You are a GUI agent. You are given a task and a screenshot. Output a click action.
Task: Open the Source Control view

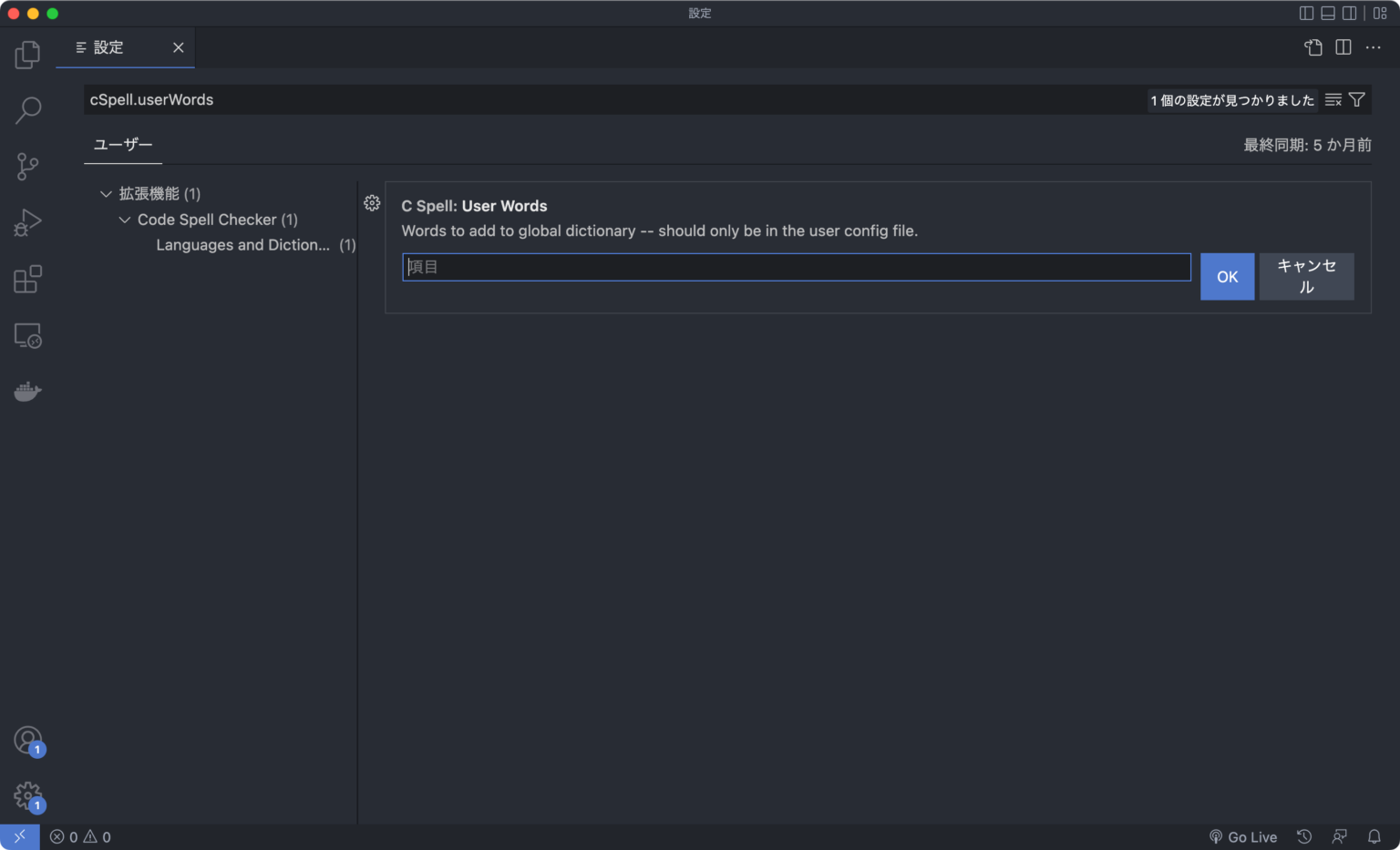pyautogui.click(x=27, y=166)
